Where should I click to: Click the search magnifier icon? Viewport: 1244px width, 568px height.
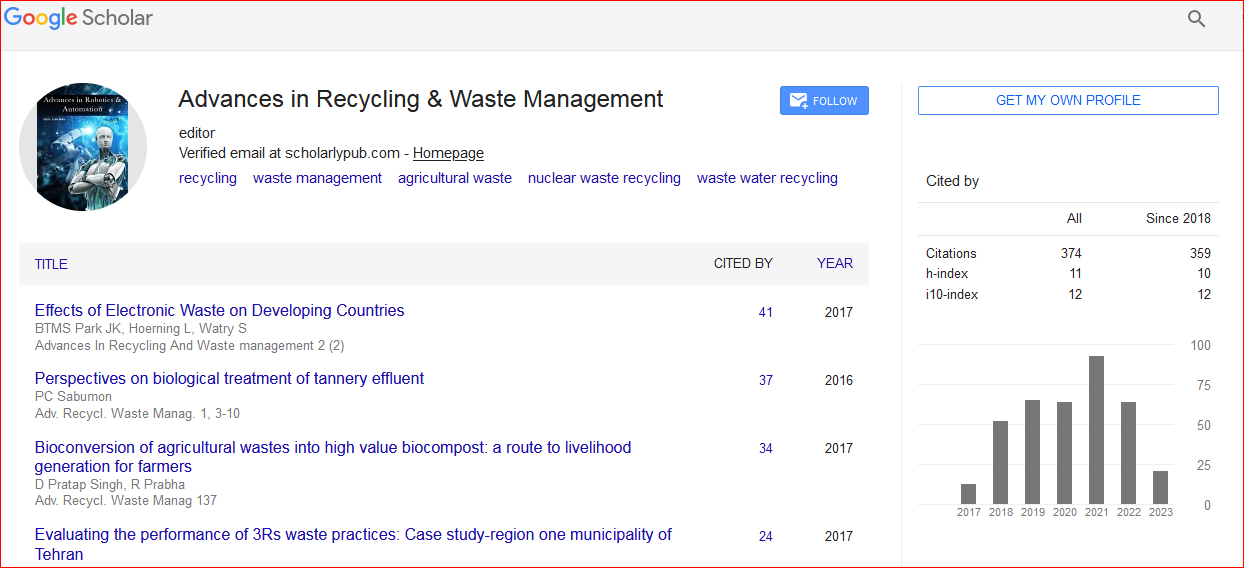click(1196, 19)
